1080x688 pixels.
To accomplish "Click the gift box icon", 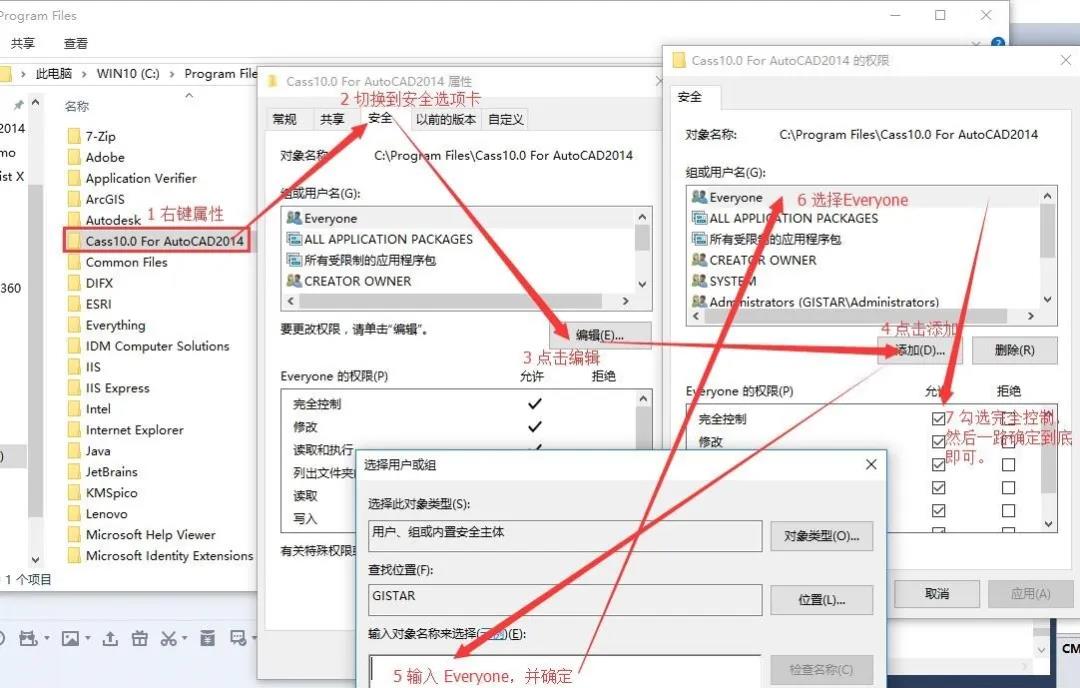I will [139, 638].
